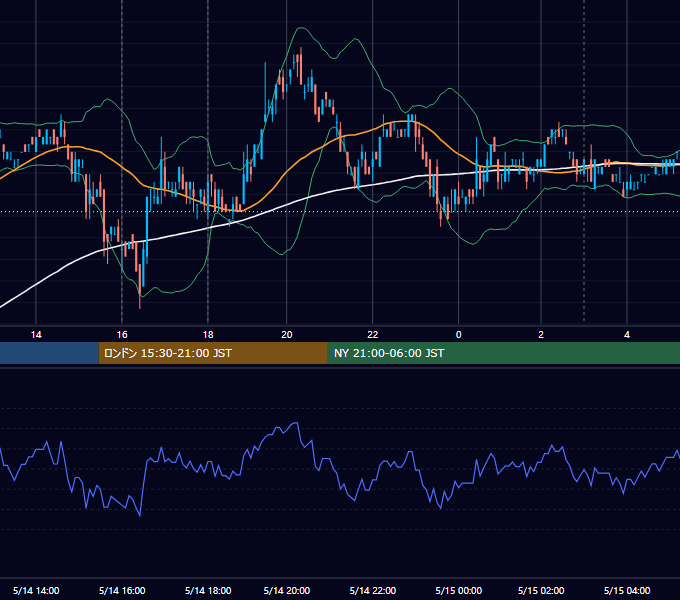Click the 5/14 22:00 date label
680x600 pixels.
[x=373, y=590]
